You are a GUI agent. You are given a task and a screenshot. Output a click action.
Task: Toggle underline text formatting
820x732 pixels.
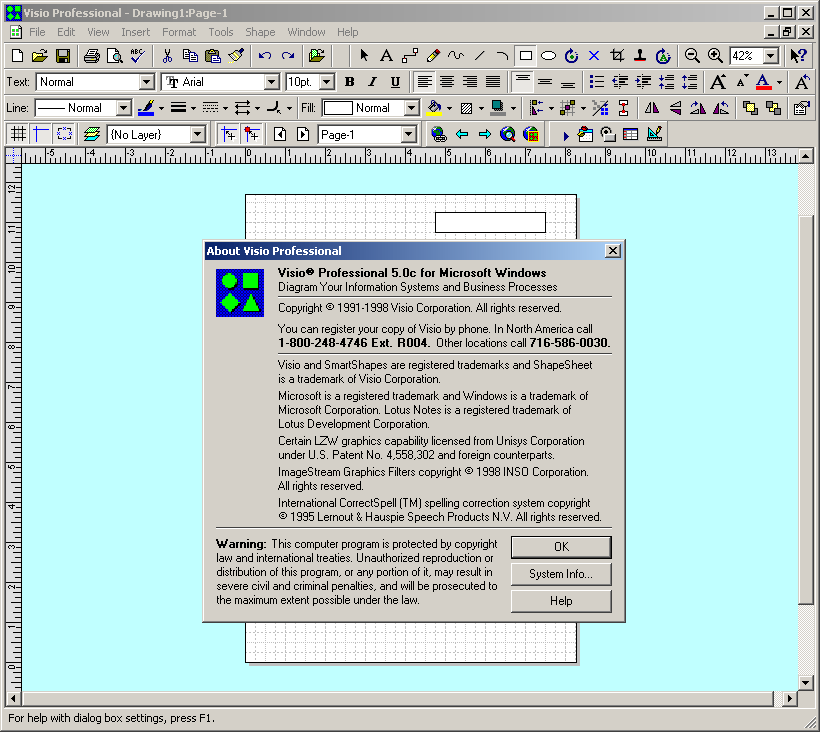point(395,82)
